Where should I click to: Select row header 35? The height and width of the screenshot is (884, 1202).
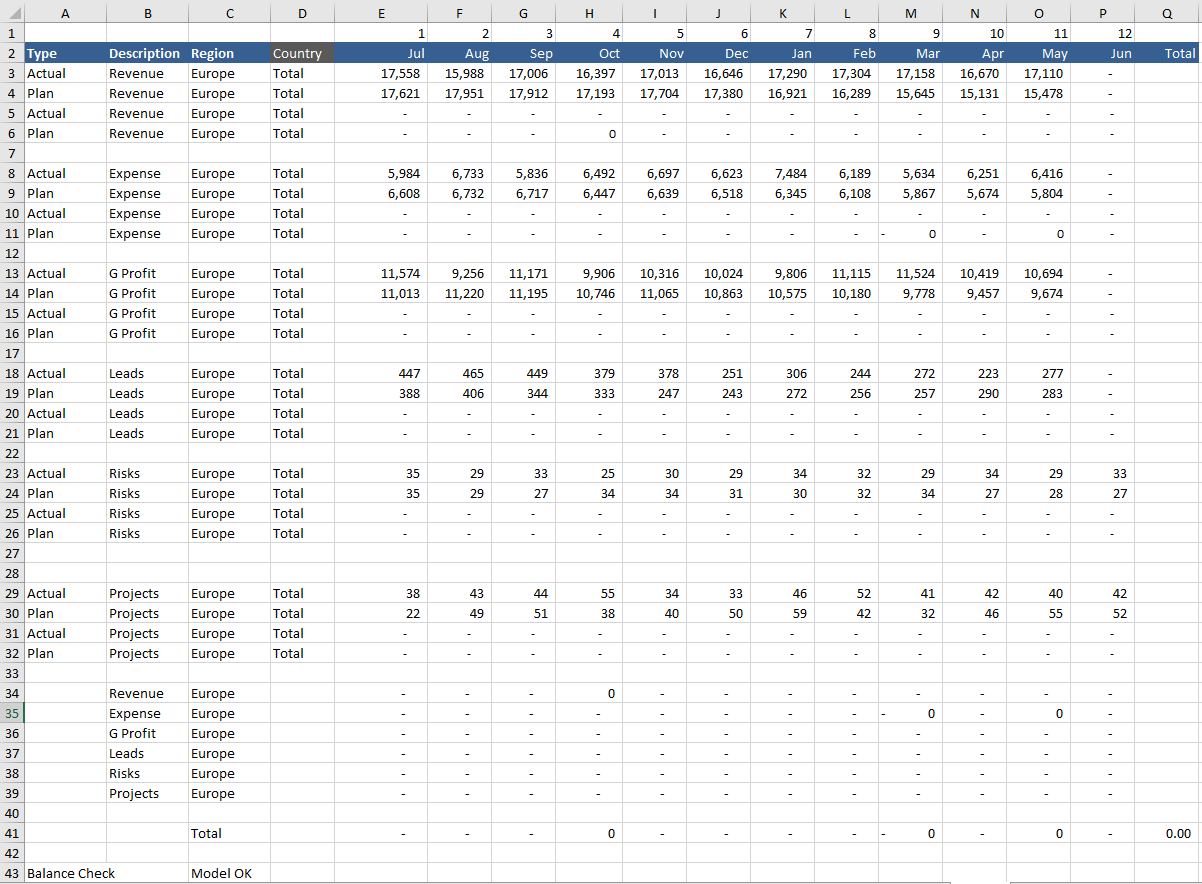tap(12, 713)
